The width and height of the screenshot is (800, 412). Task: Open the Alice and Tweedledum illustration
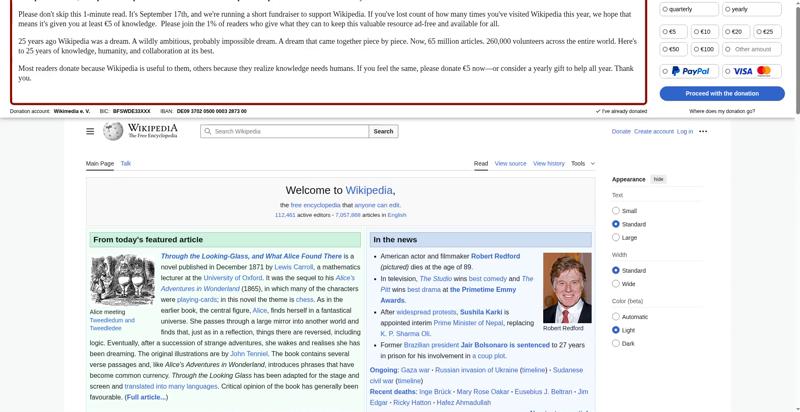(x=122, y=279)
